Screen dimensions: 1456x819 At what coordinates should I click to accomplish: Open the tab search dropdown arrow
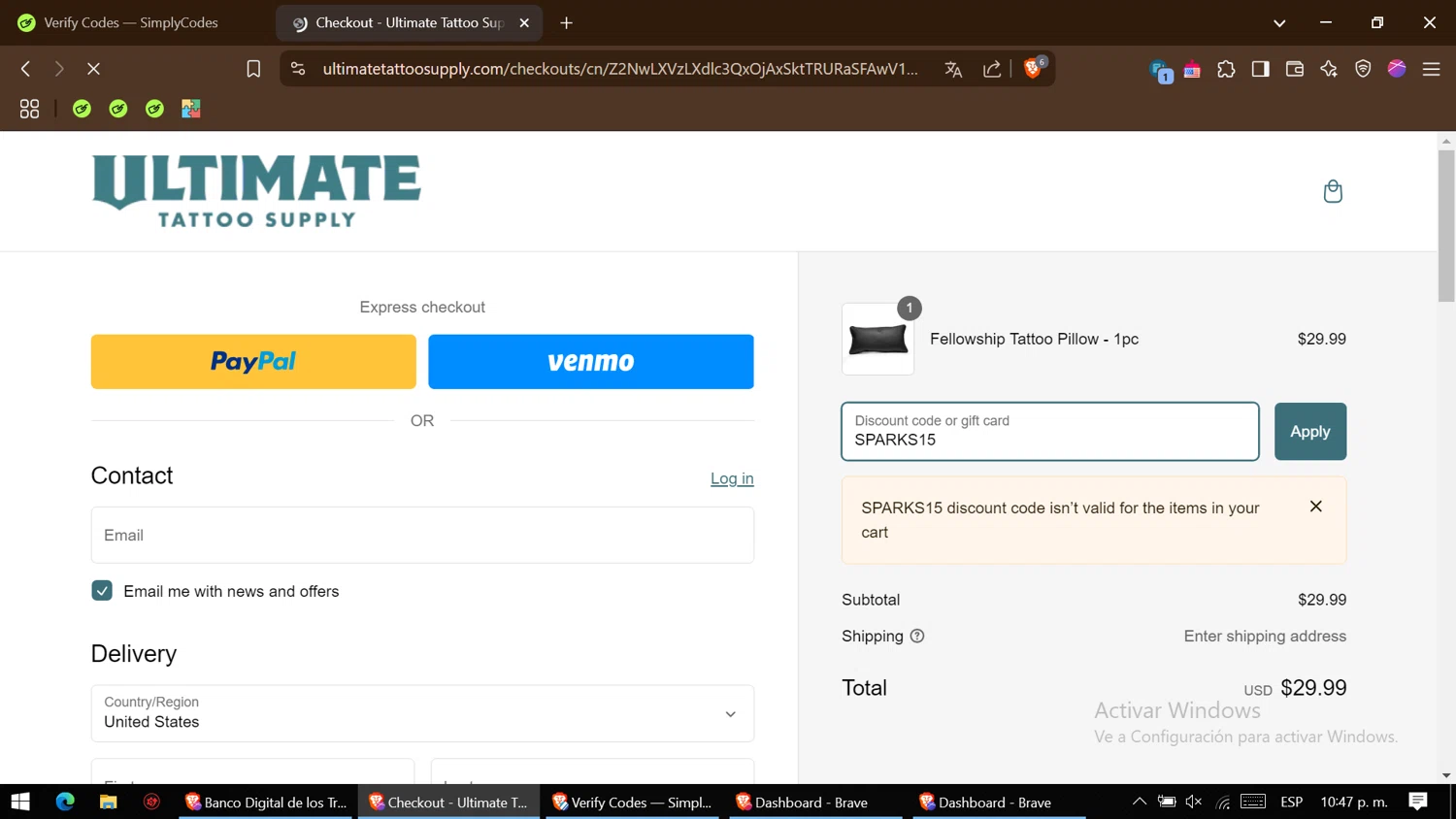[1279, 22]
